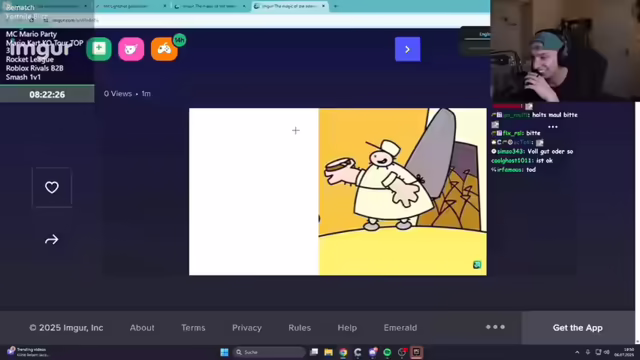
Task: Switch to the Lightshot browser tab
Action: pyautogui.click(x=131, y=6)
